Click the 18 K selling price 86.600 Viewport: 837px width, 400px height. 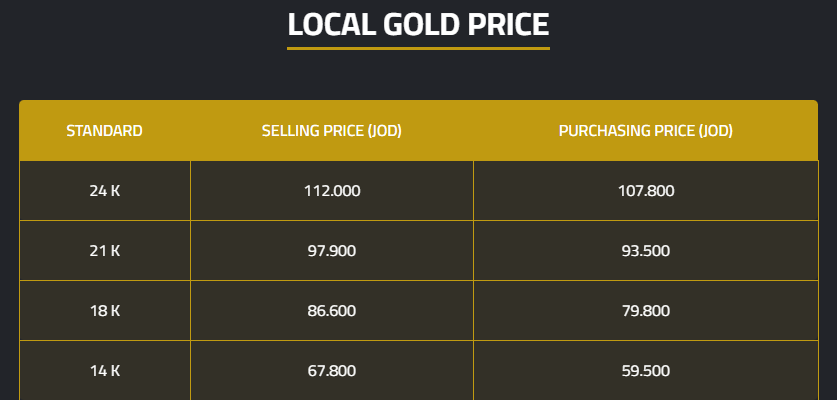point(331,311)
